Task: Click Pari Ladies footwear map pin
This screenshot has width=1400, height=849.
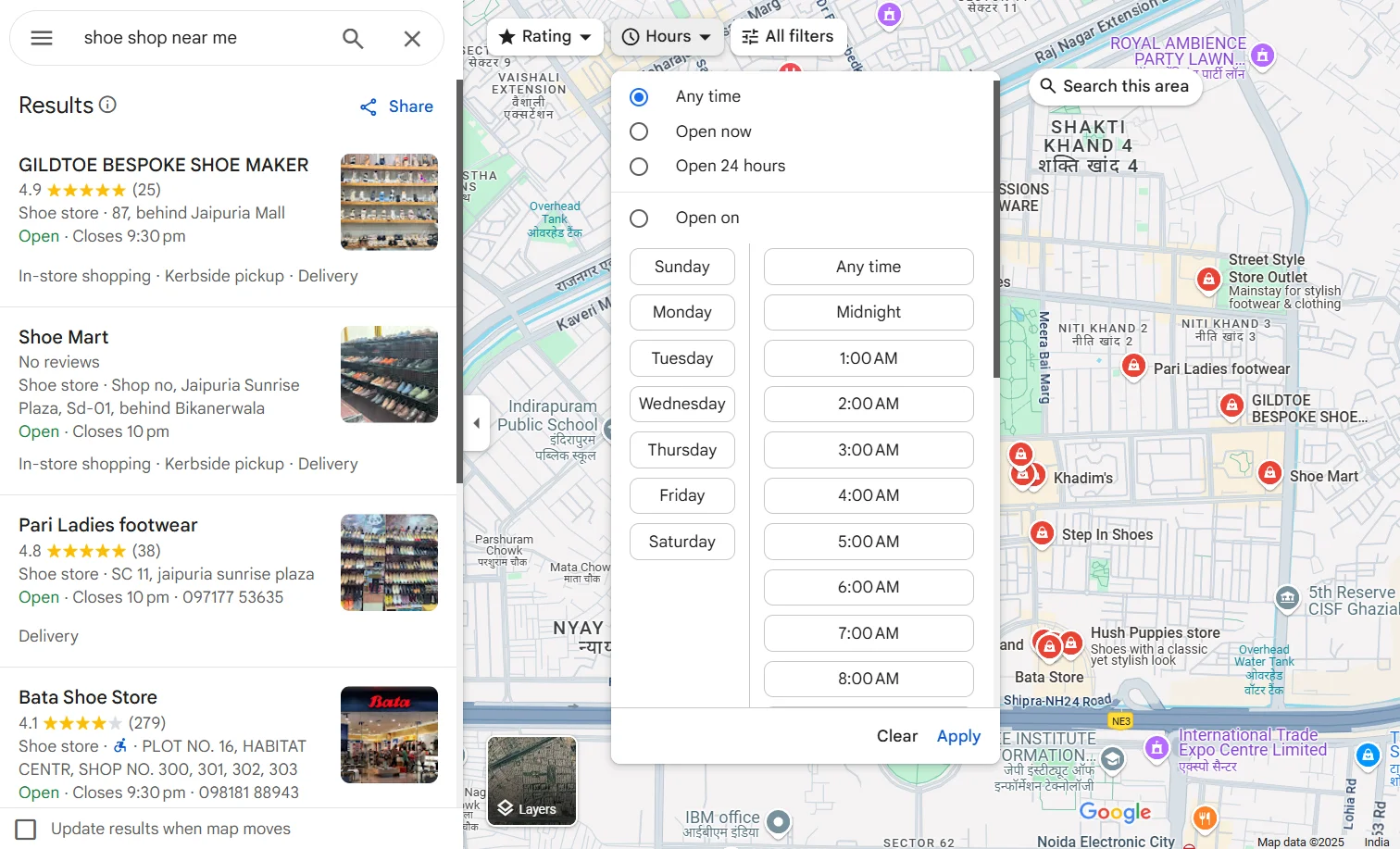Action: [x=1132, y=367]
